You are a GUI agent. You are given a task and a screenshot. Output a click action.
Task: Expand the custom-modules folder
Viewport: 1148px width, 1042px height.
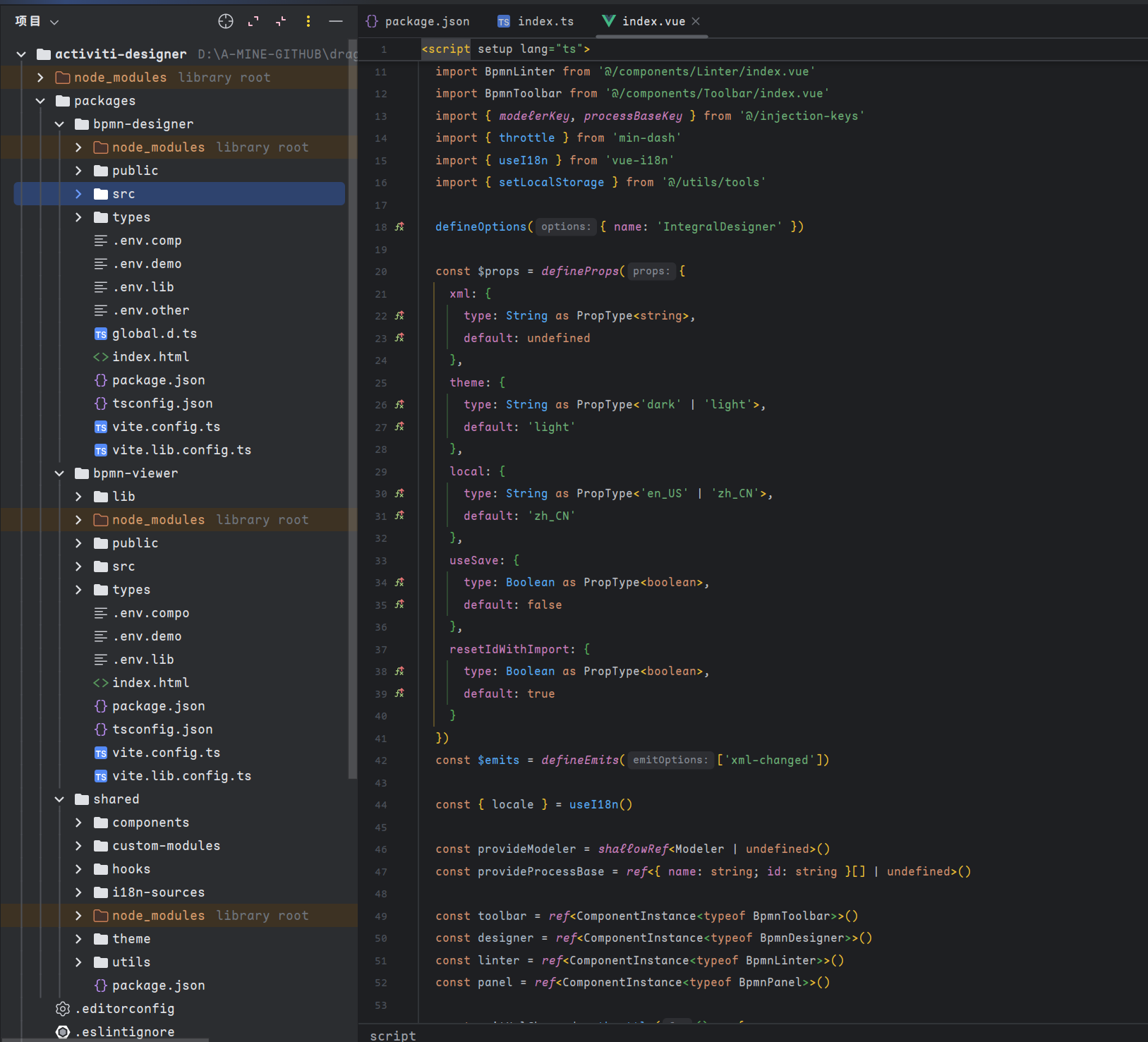[78, 845]
